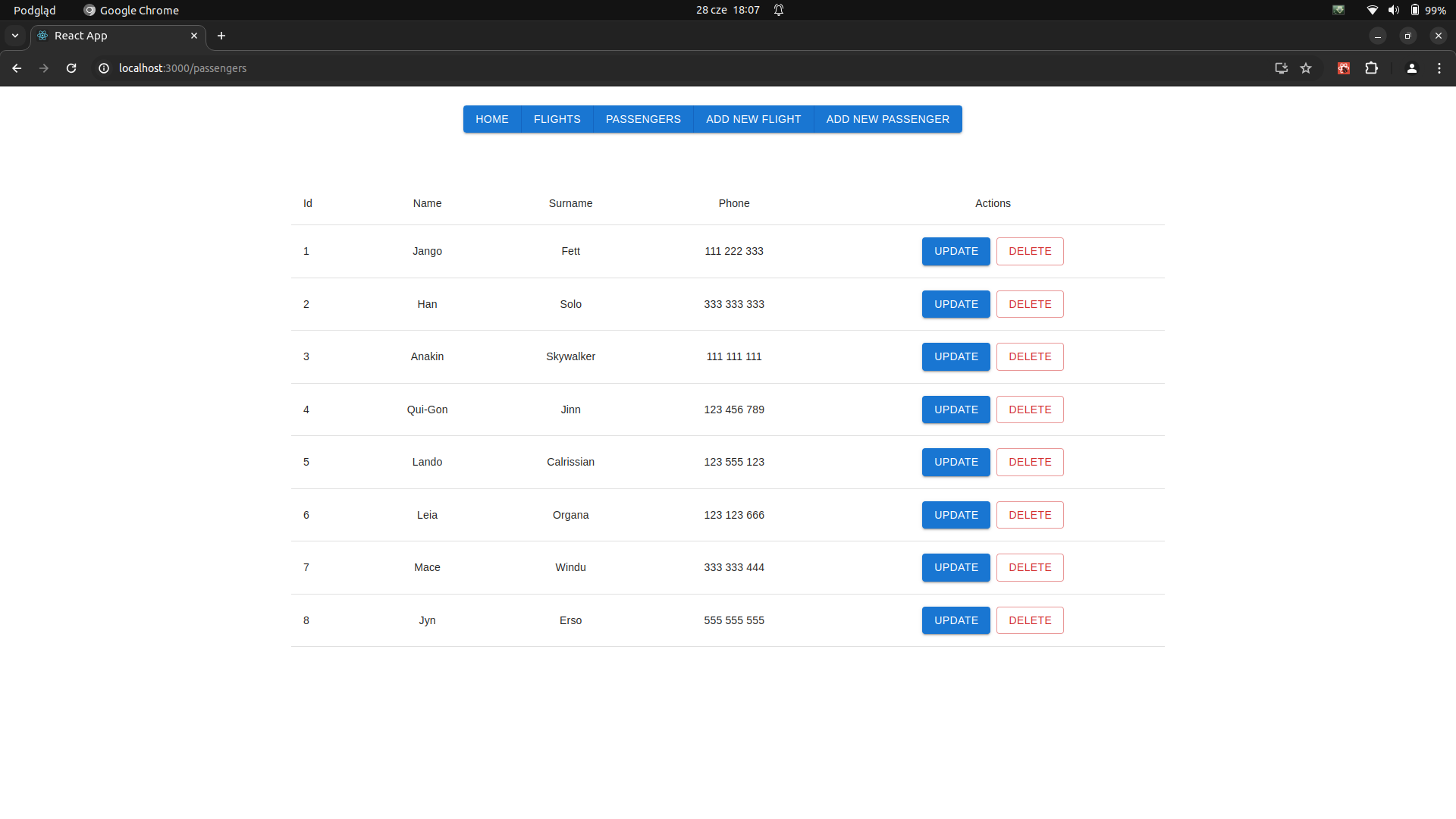Image resolution: width=1456 pixels, height=819 pixels.
Task: Navigate to the ADD NEW PASSENGER tab
Action: point(887,119)
